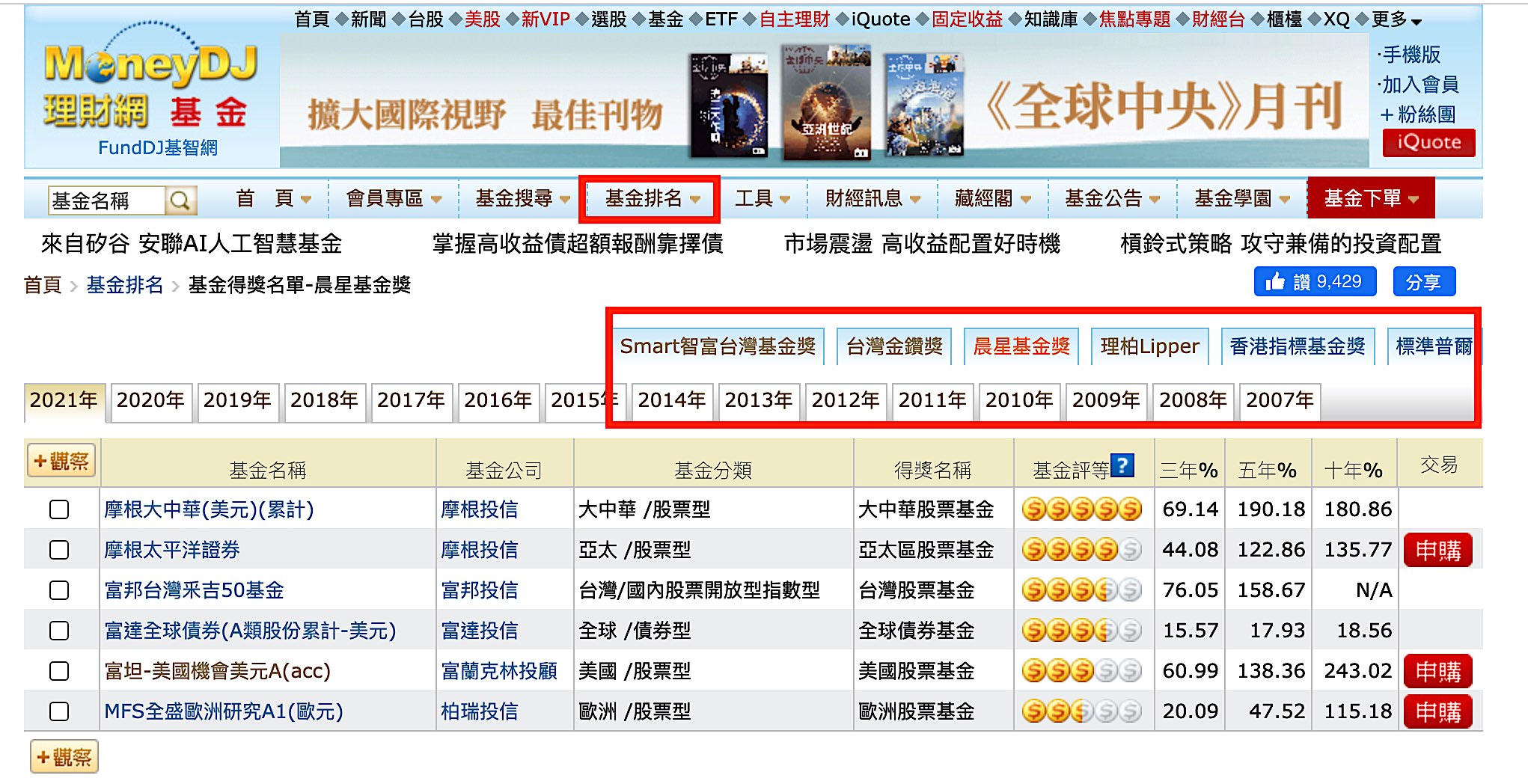Open the 基金學園 dropdown menu

click(1242, 198)
